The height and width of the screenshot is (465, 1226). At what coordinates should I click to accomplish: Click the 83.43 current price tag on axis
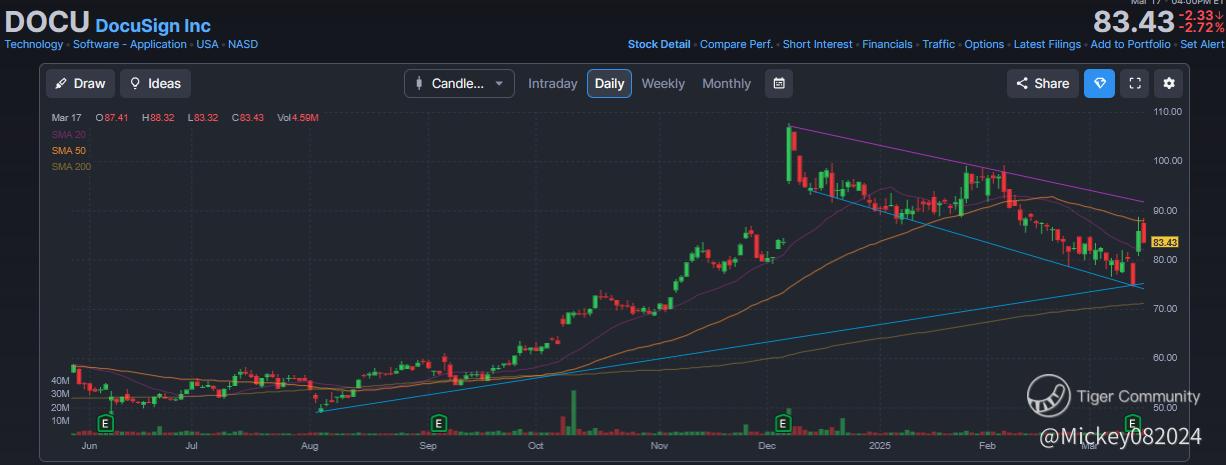click(1164, 242)
